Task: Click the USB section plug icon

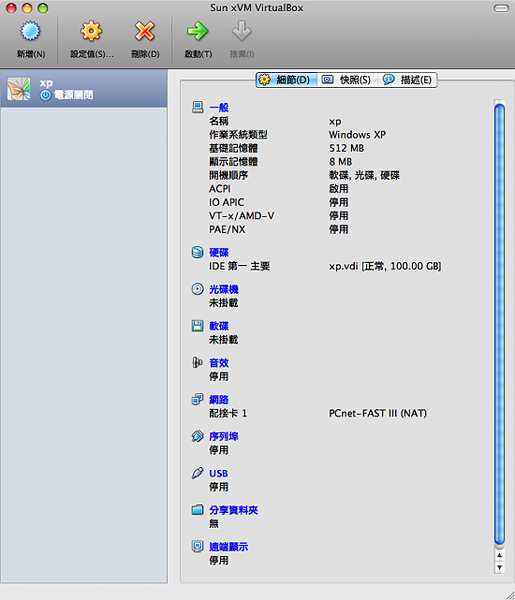Action: click(197, 473)
